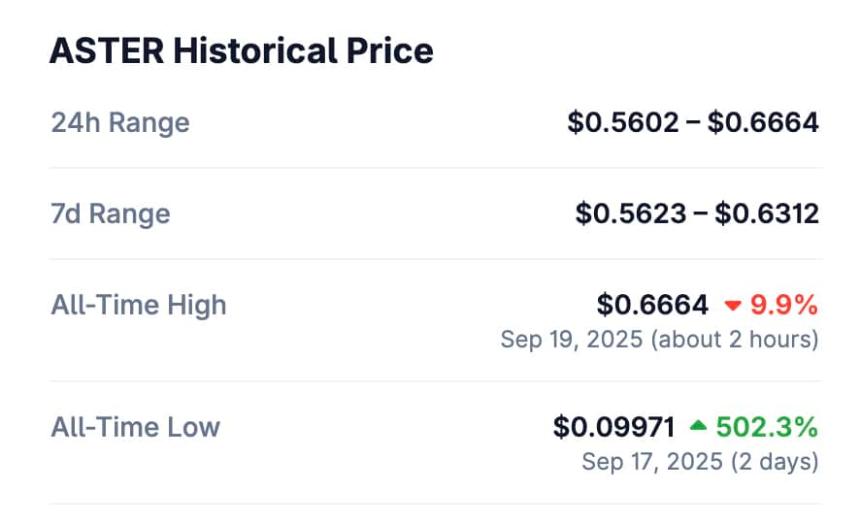Click the red 9.9% change figure
The height and width of the screenshot is (524, 860).
click(784, 305)
